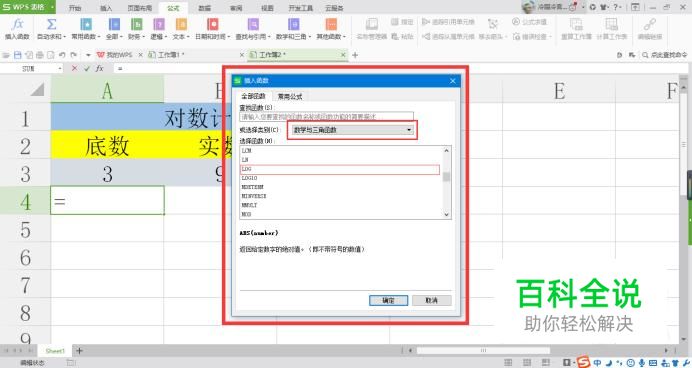Open the name box SUM dropdown arrow
692x368 pixels.
pyautogui.click(x=60, y=68)
